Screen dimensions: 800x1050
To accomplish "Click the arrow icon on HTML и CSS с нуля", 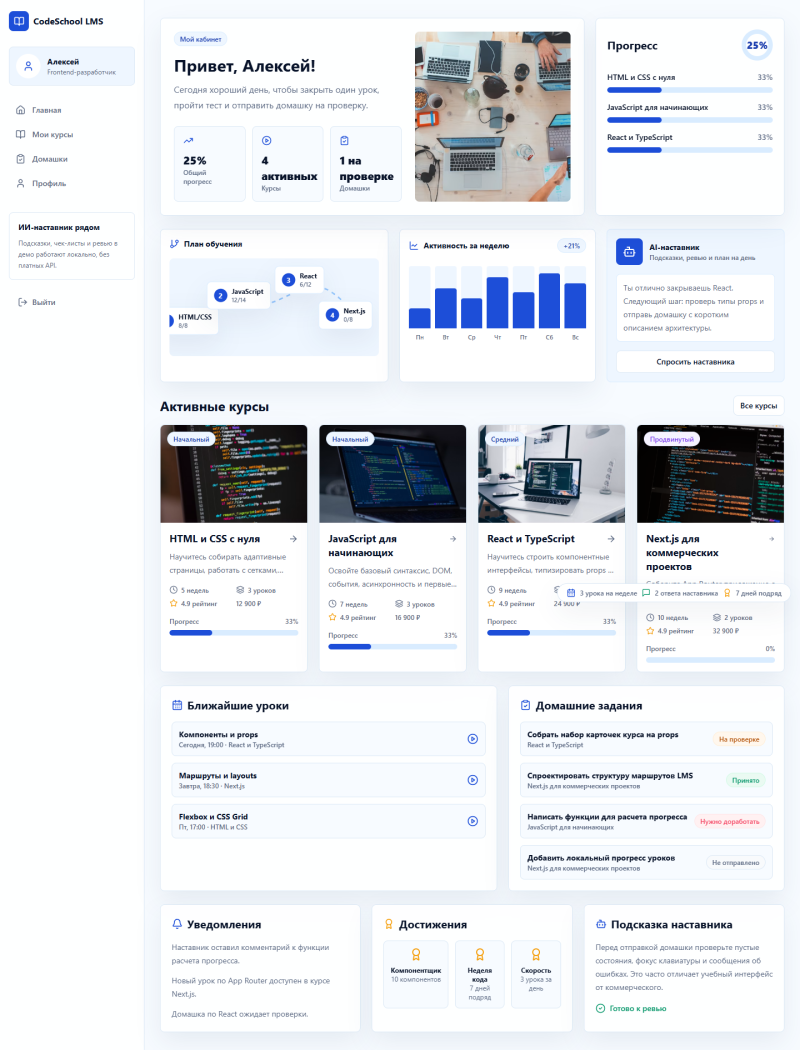I will (x=293, y=538).
